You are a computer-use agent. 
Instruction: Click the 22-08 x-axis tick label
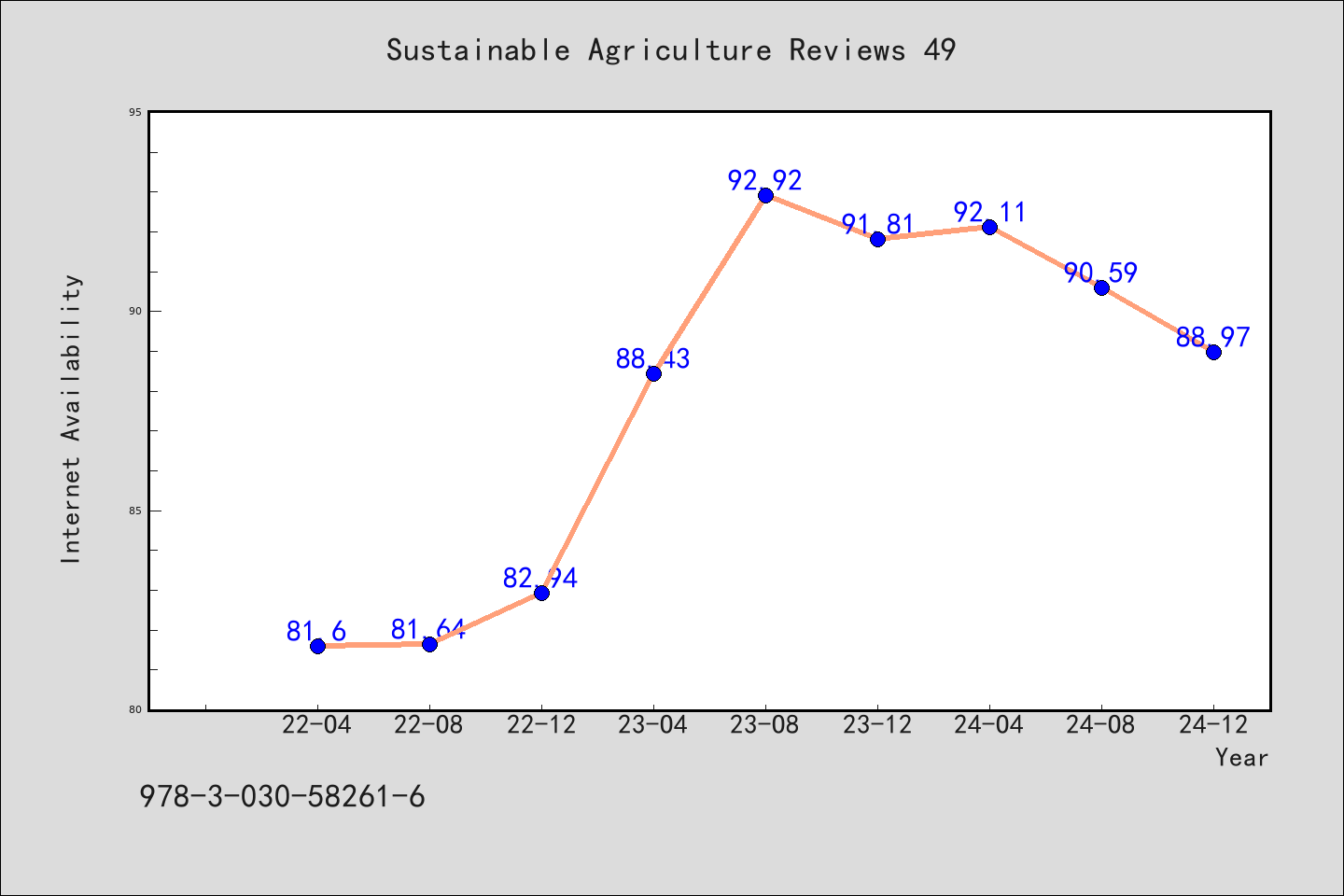pos(429,725)
